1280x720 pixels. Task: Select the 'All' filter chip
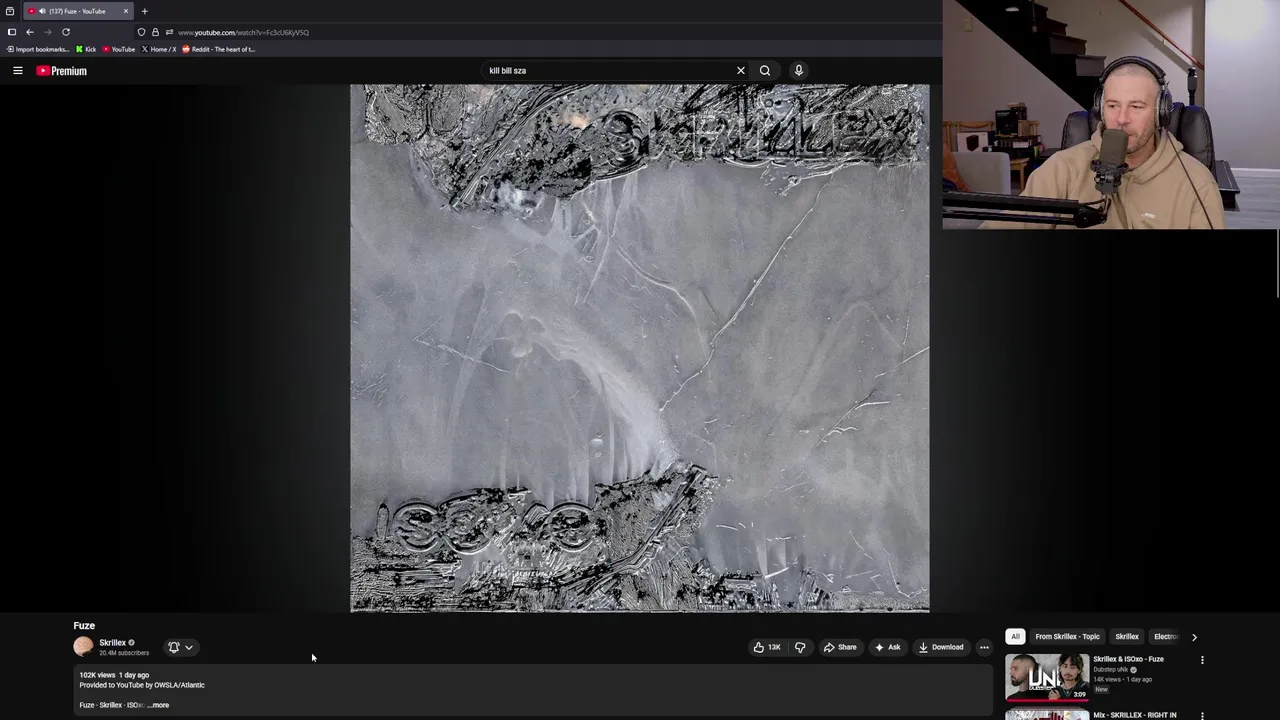[1015, 636]
